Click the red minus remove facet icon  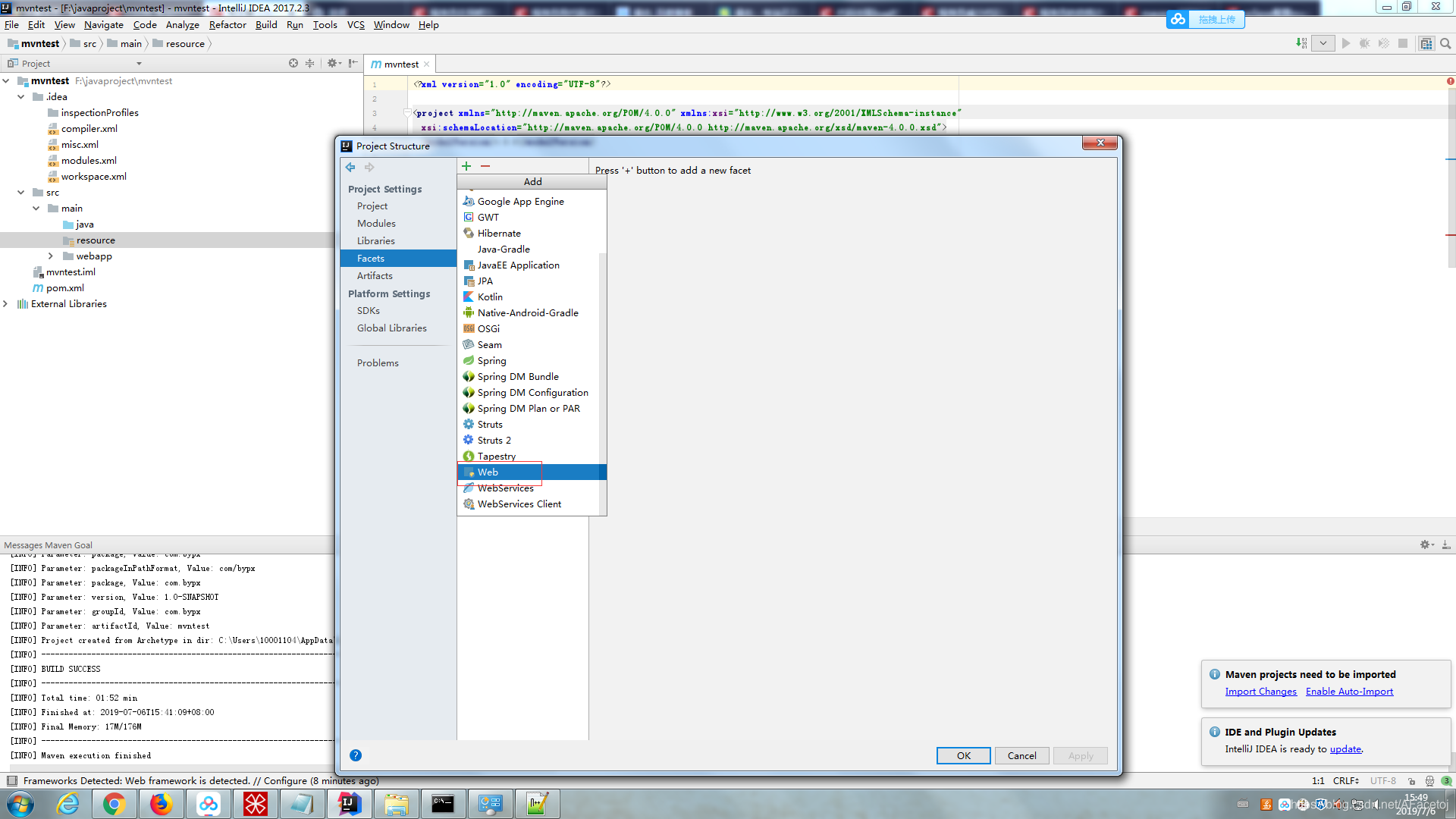pos(485,166)
